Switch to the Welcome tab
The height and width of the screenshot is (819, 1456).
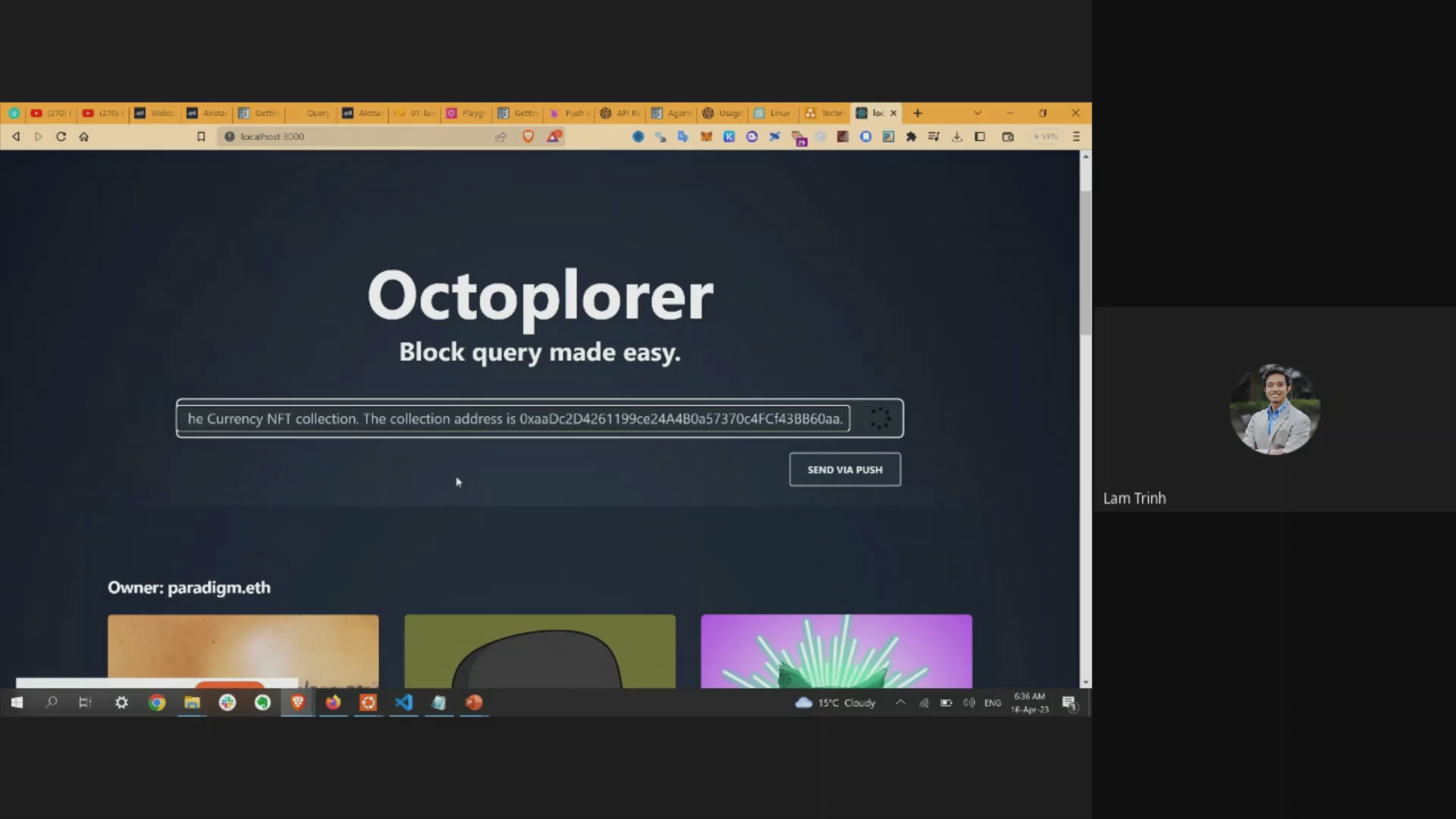point(155,113)
